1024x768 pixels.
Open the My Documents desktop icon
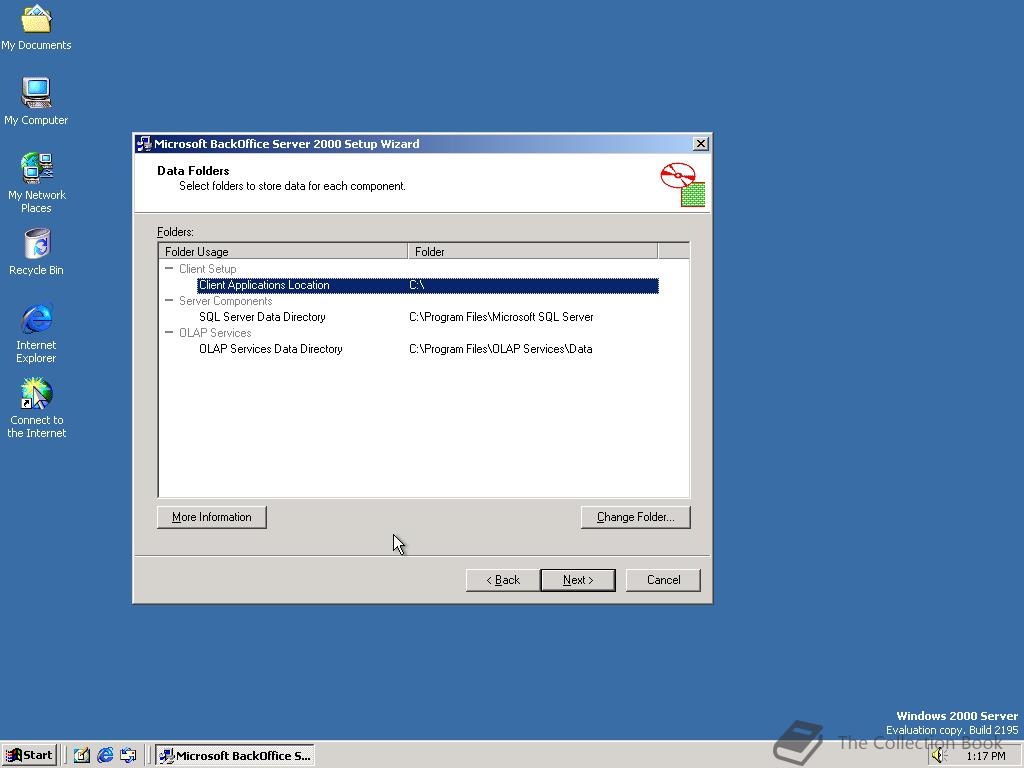pyautogui.click(x=36, y=27)
